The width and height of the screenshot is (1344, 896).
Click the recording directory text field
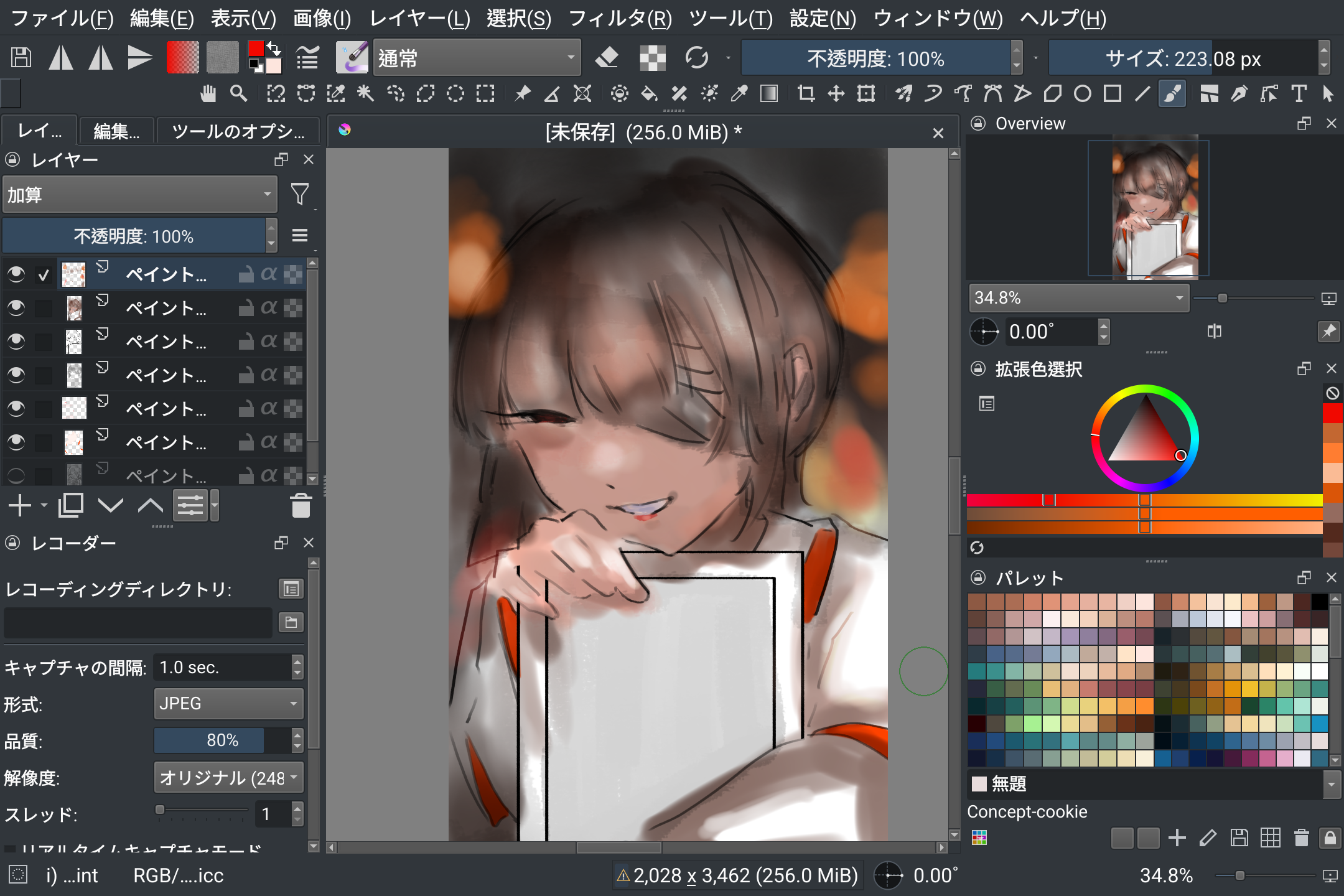[x=138, y=622]
